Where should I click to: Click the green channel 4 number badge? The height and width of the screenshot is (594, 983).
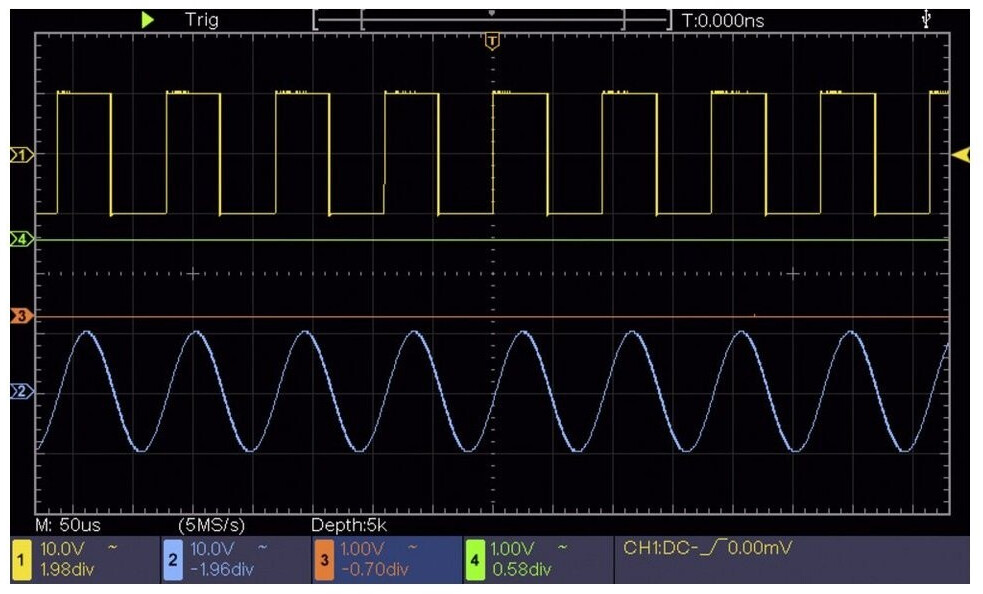(476, 561)
